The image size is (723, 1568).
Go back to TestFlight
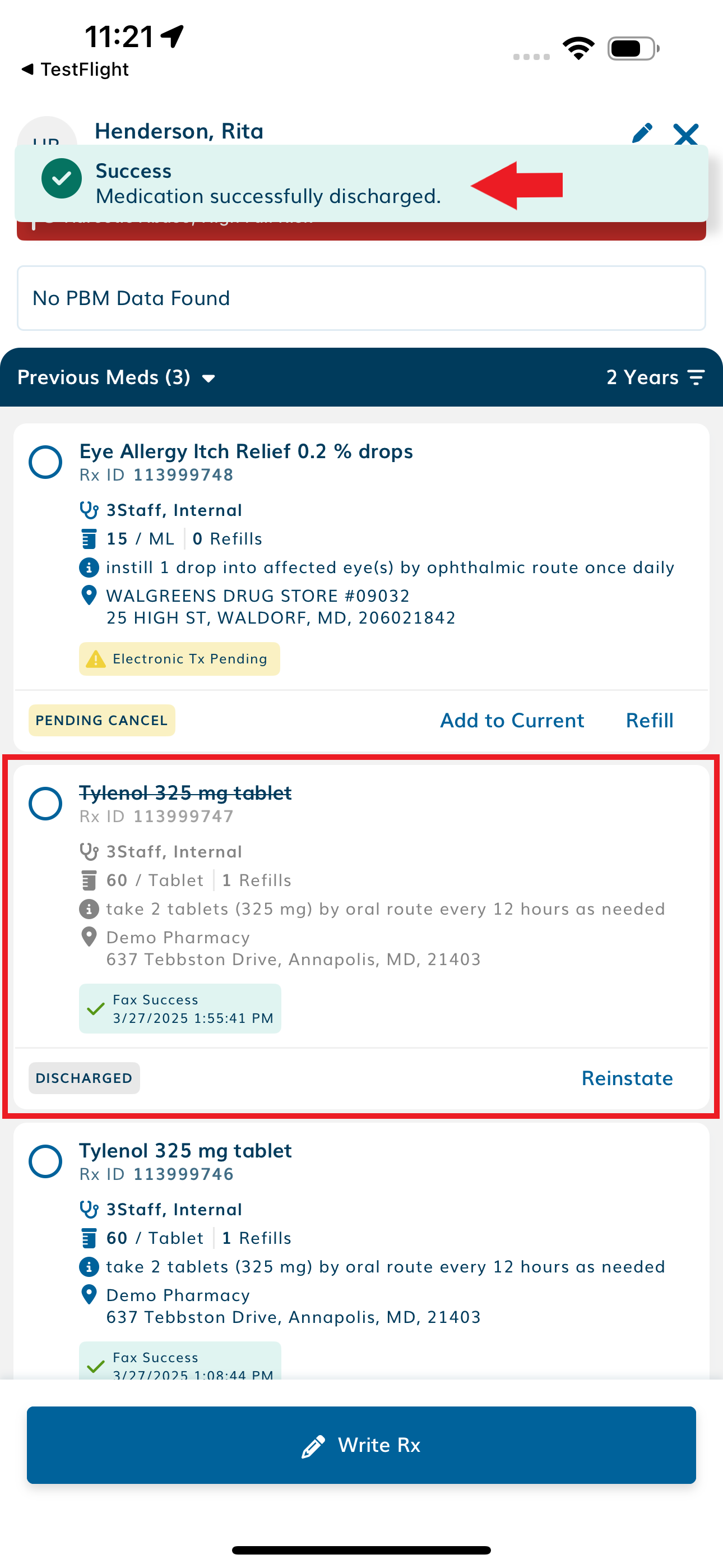75,70
